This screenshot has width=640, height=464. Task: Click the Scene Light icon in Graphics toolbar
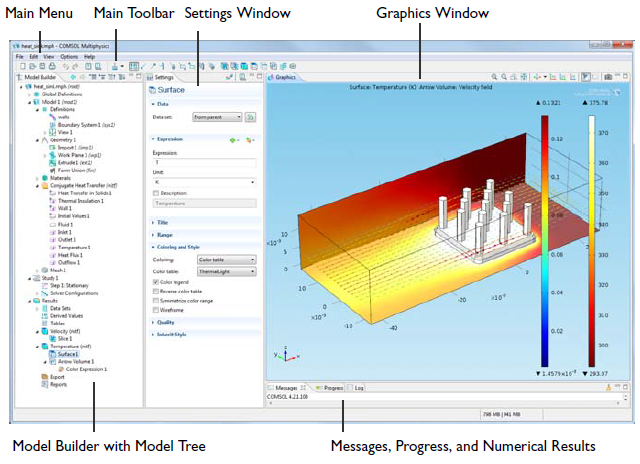pyautogui.click(x=585, y=77)
